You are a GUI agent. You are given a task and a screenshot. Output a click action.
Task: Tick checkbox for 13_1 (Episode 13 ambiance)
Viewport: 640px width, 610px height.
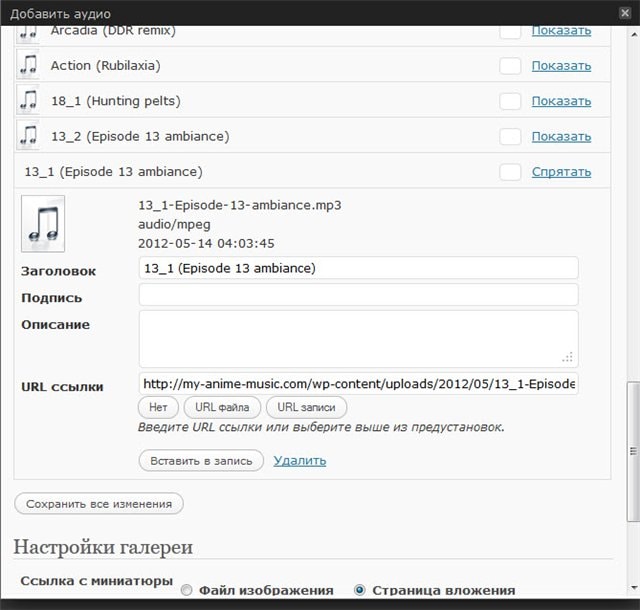point(510,171)
